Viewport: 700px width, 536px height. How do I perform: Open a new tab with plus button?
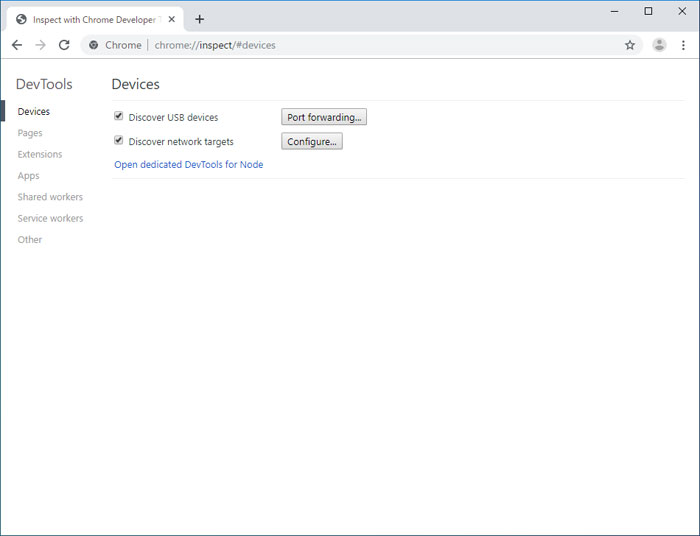coord(200,19)
